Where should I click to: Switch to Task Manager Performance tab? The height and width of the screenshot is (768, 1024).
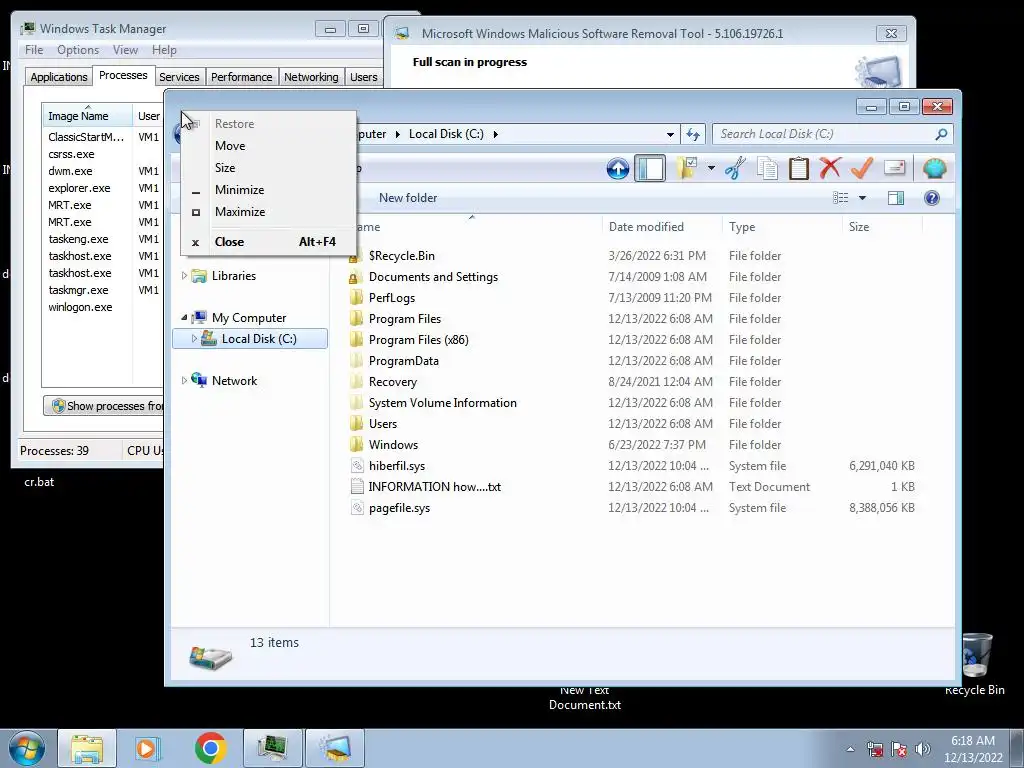click(x=242, y=77)
